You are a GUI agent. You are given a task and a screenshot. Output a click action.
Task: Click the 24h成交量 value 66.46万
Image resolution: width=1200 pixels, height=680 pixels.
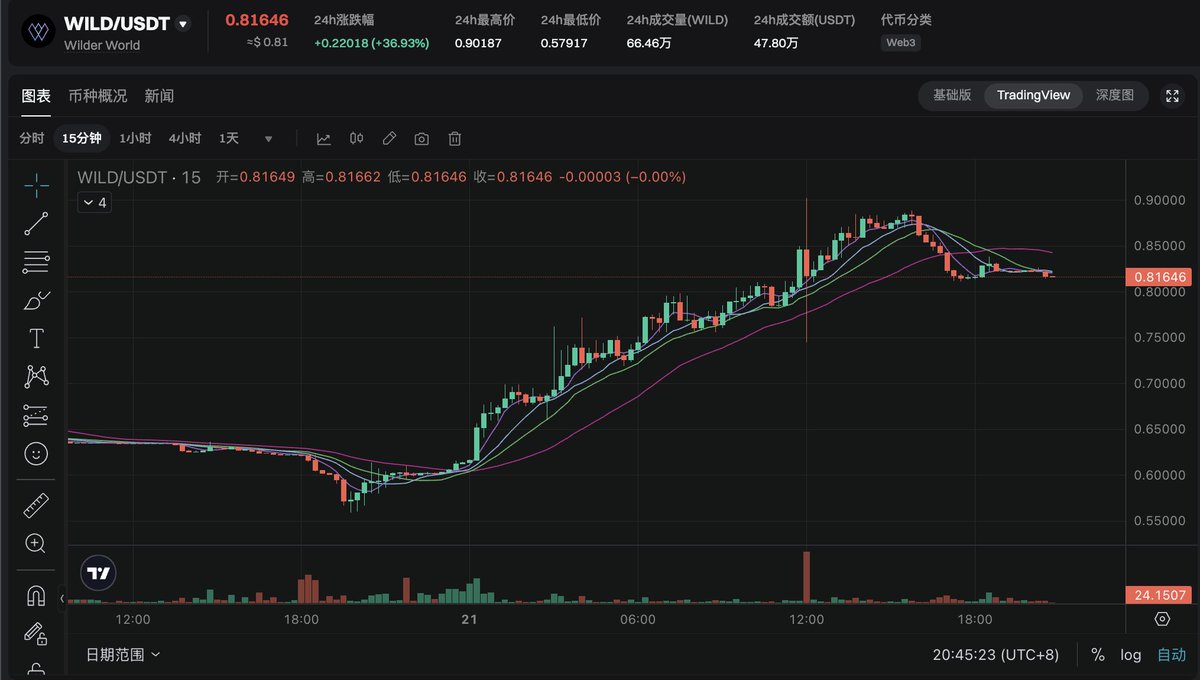click(649, 43)
